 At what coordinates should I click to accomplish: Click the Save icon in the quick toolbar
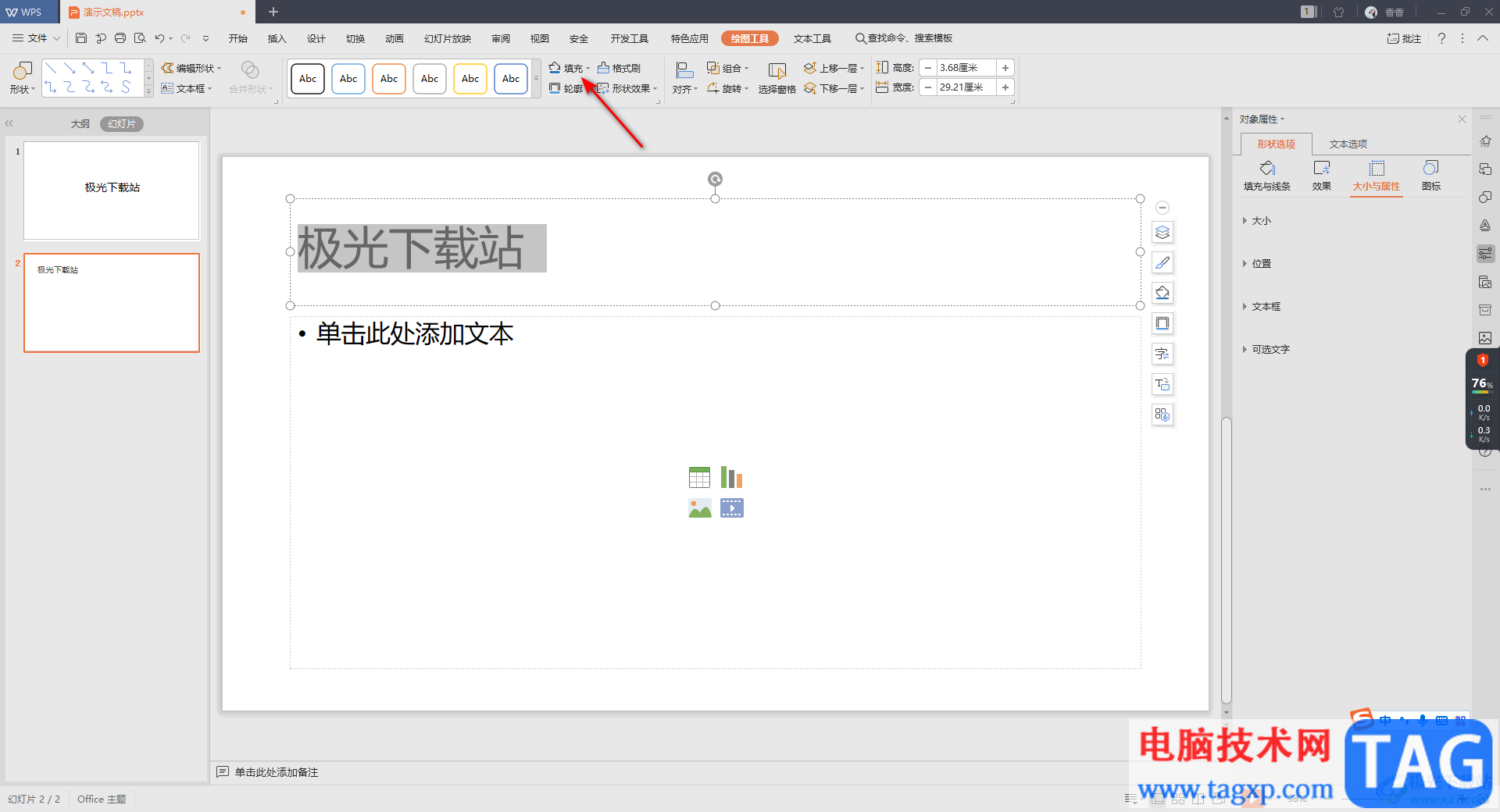coord(81,38)
